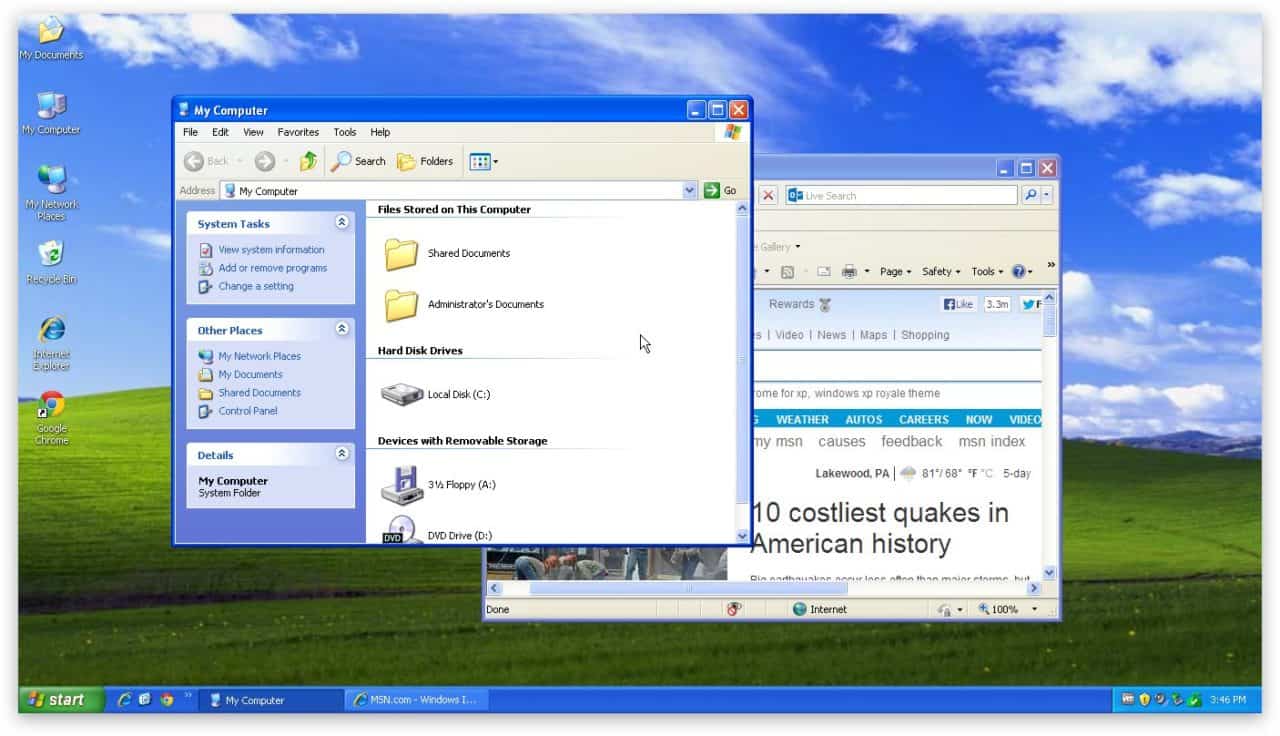Open the Favorites menu

pyautogui.click(x=298, y=132)
